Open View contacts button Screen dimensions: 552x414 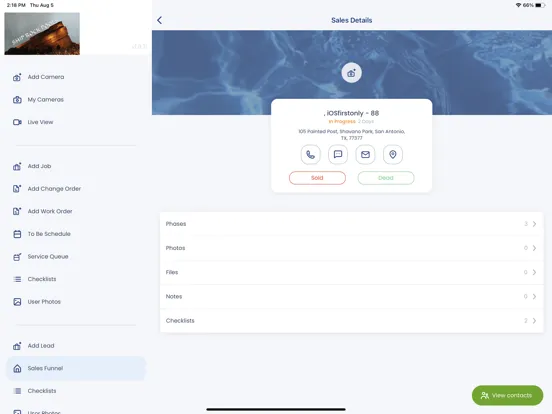coord(507,395)
